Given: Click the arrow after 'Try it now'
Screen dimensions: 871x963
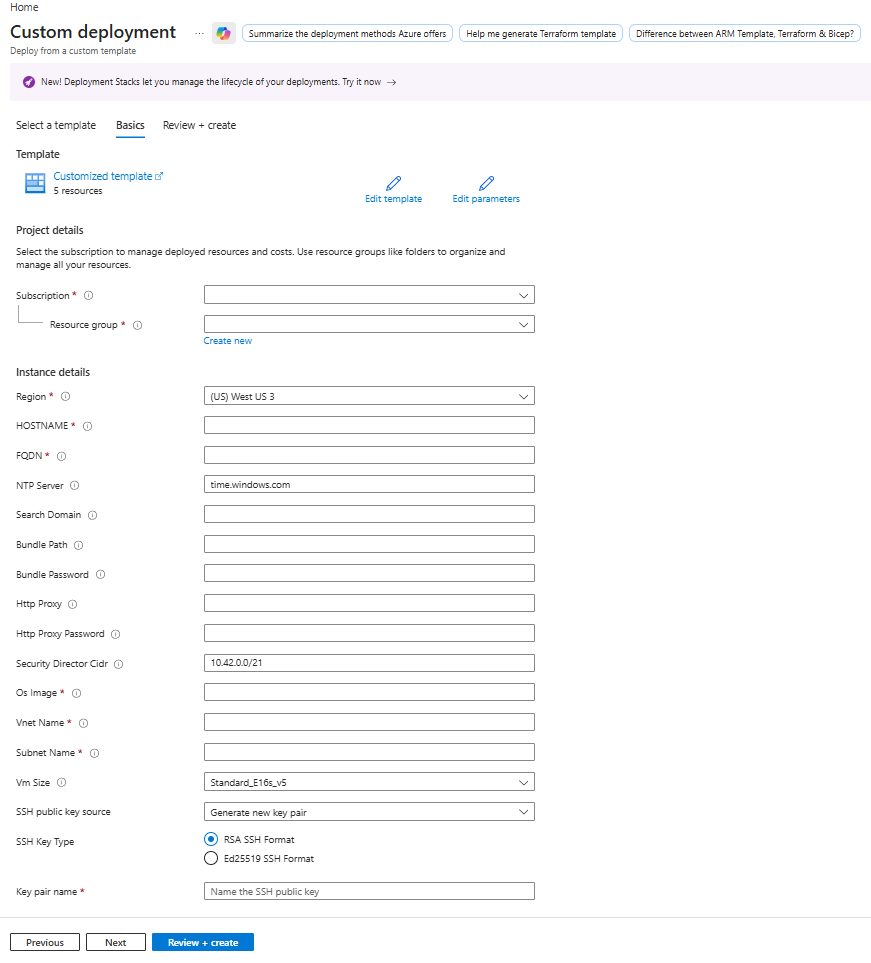Looking at the screenshot, I should (391, 82).
